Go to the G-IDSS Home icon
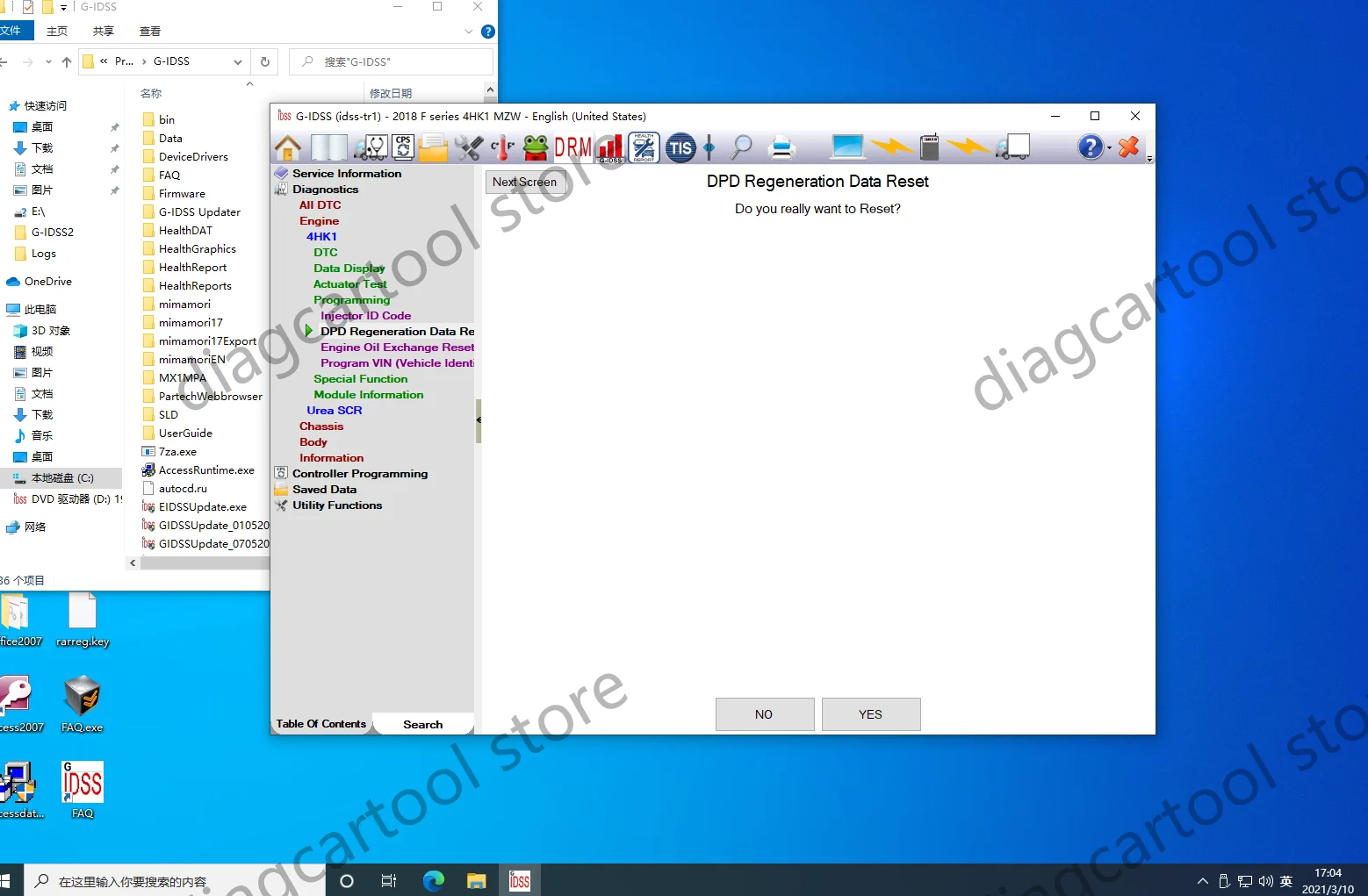This screenshot has height=896, width=1368. (288, 147)
